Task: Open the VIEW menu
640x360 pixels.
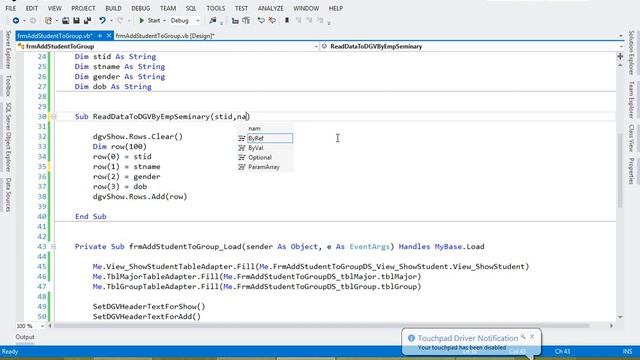Action: point(54,8)
